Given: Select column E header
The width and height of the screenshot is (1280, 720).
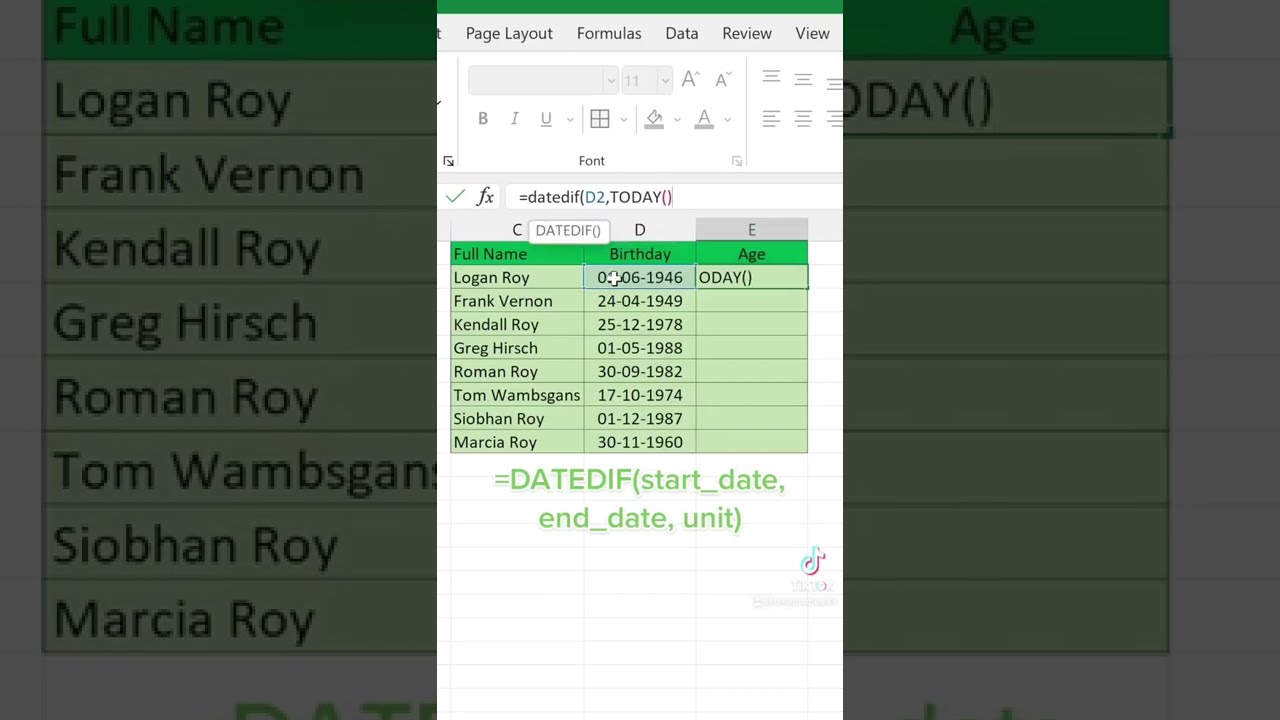Looking at the screenshot, I should pyautogui.click(x=752, y=230).
